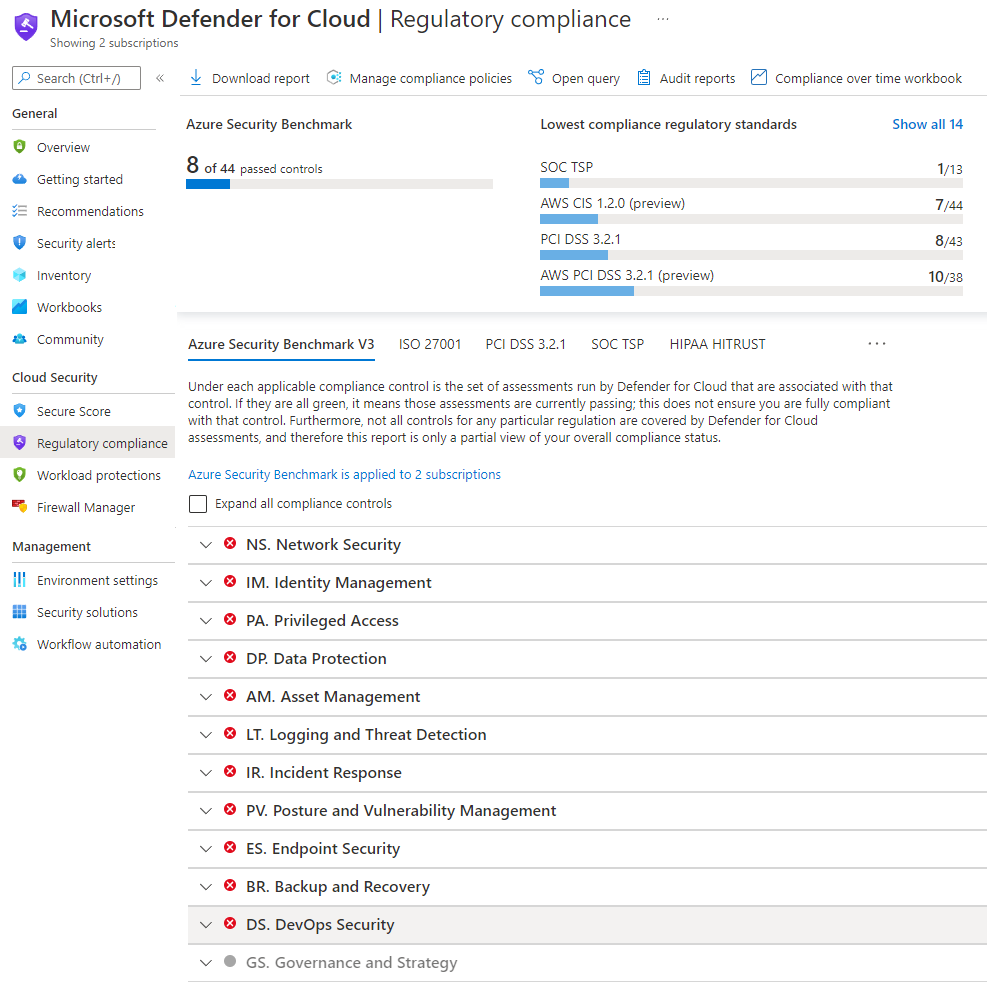Screen dimensions: 987x983
Task: Click the Showing 2 subscriptions text
Action: click(114, 43)
